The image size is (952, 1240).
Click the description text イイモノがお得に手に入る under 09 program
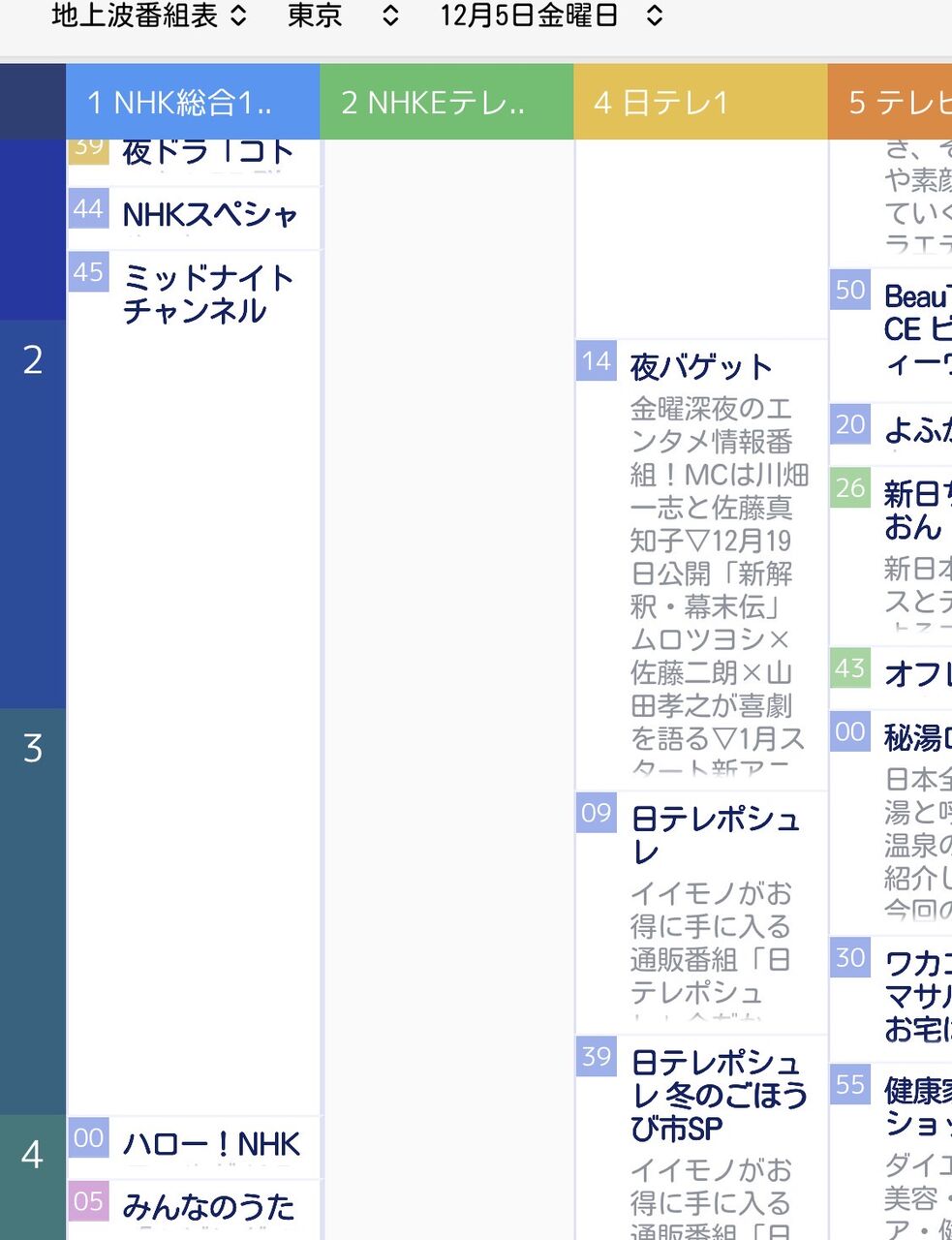point(712,951)
